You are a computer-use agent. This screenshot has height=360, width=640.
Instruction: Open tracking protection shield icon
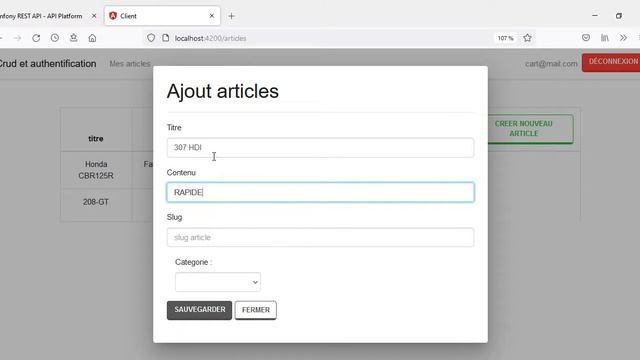151,38
